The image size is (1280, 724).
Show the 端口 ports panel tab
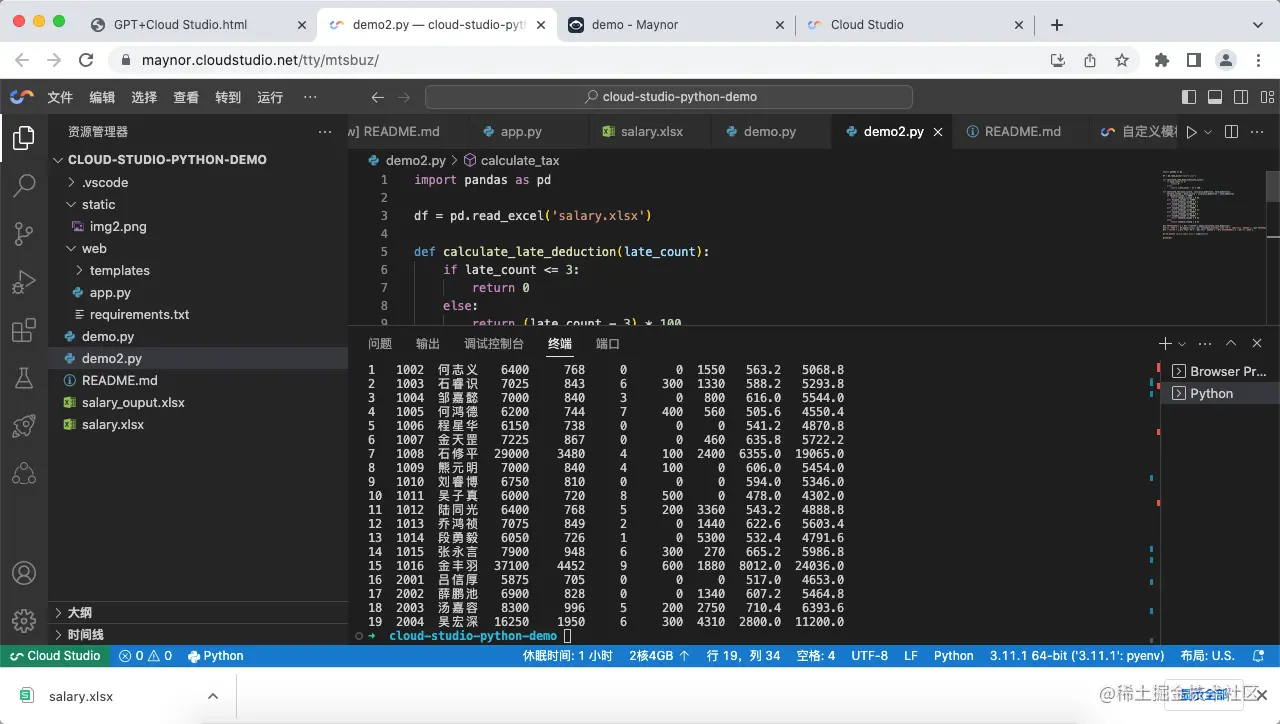coord(608,344)
